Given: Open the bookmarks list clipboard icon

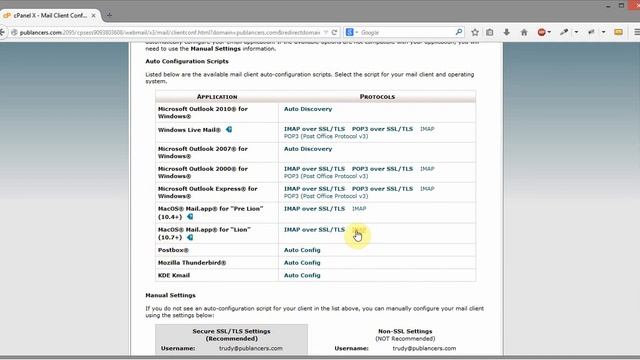Looking at the screenshot, I should tap(490, 32).
